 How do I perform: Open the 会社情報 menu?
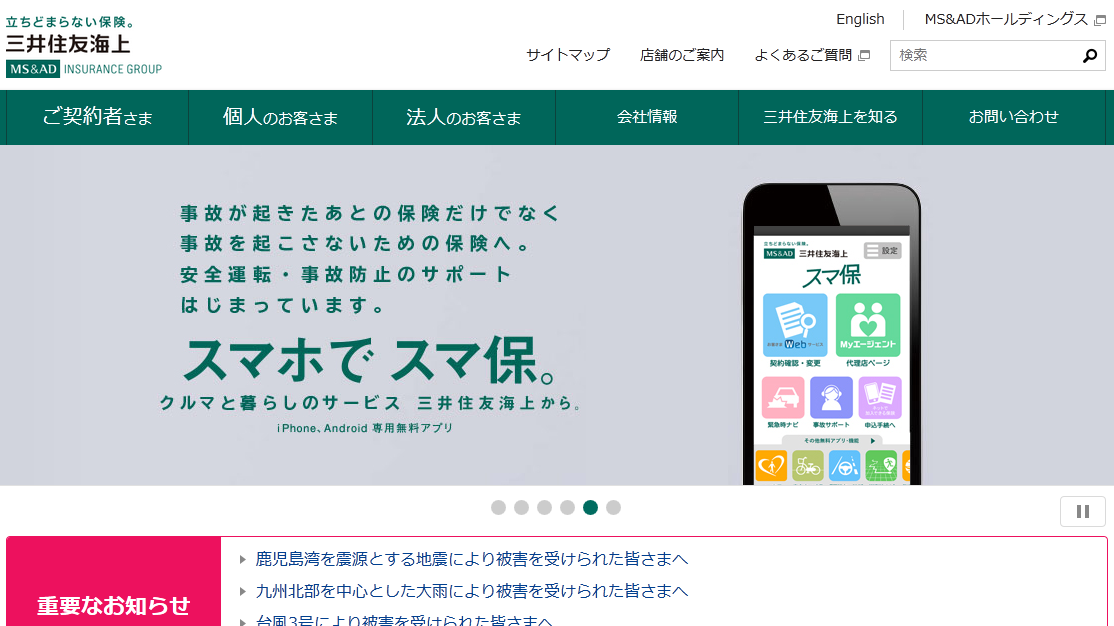647,117
